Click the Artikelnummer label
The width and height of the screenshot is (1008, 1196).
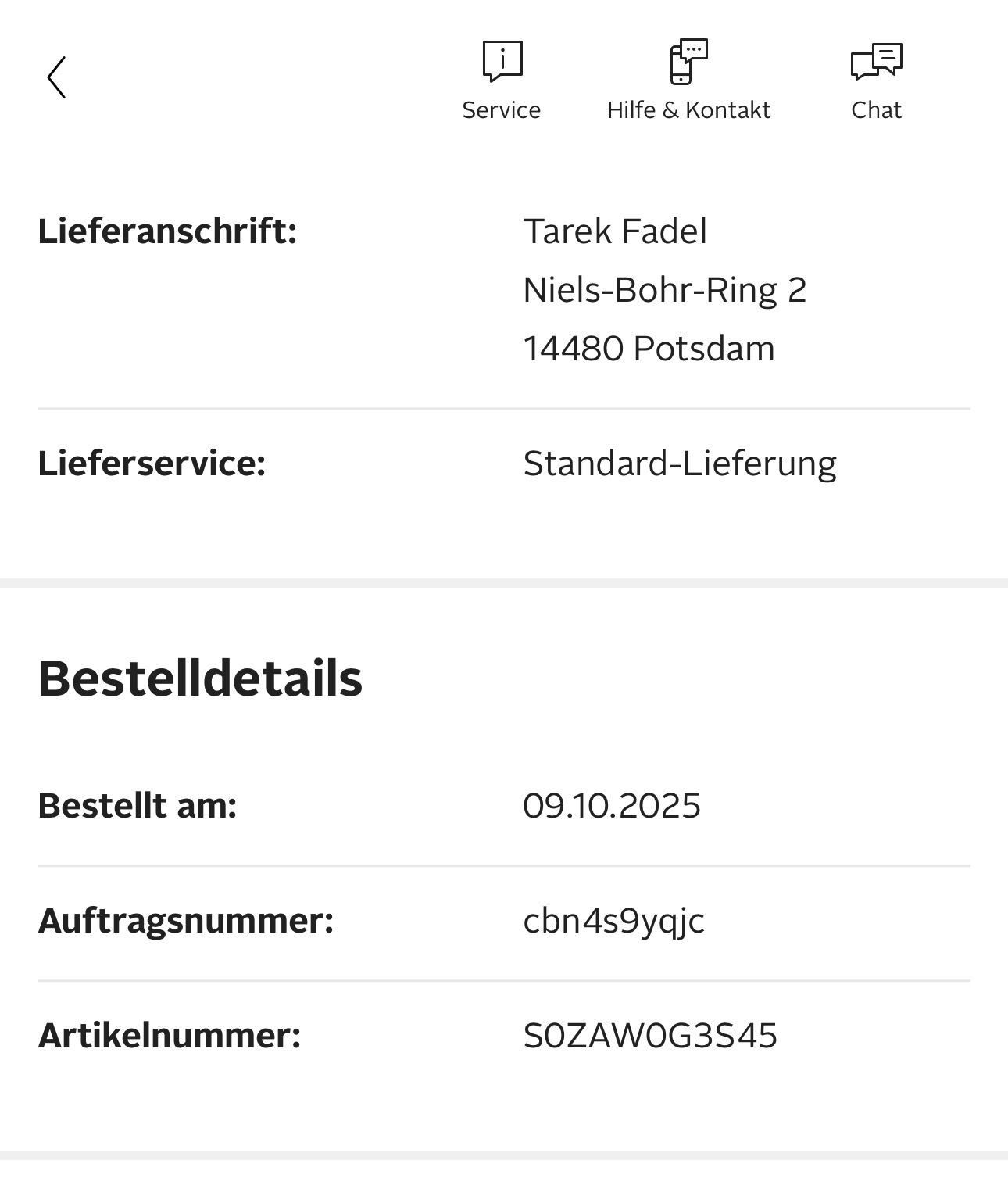[170, 1035]
